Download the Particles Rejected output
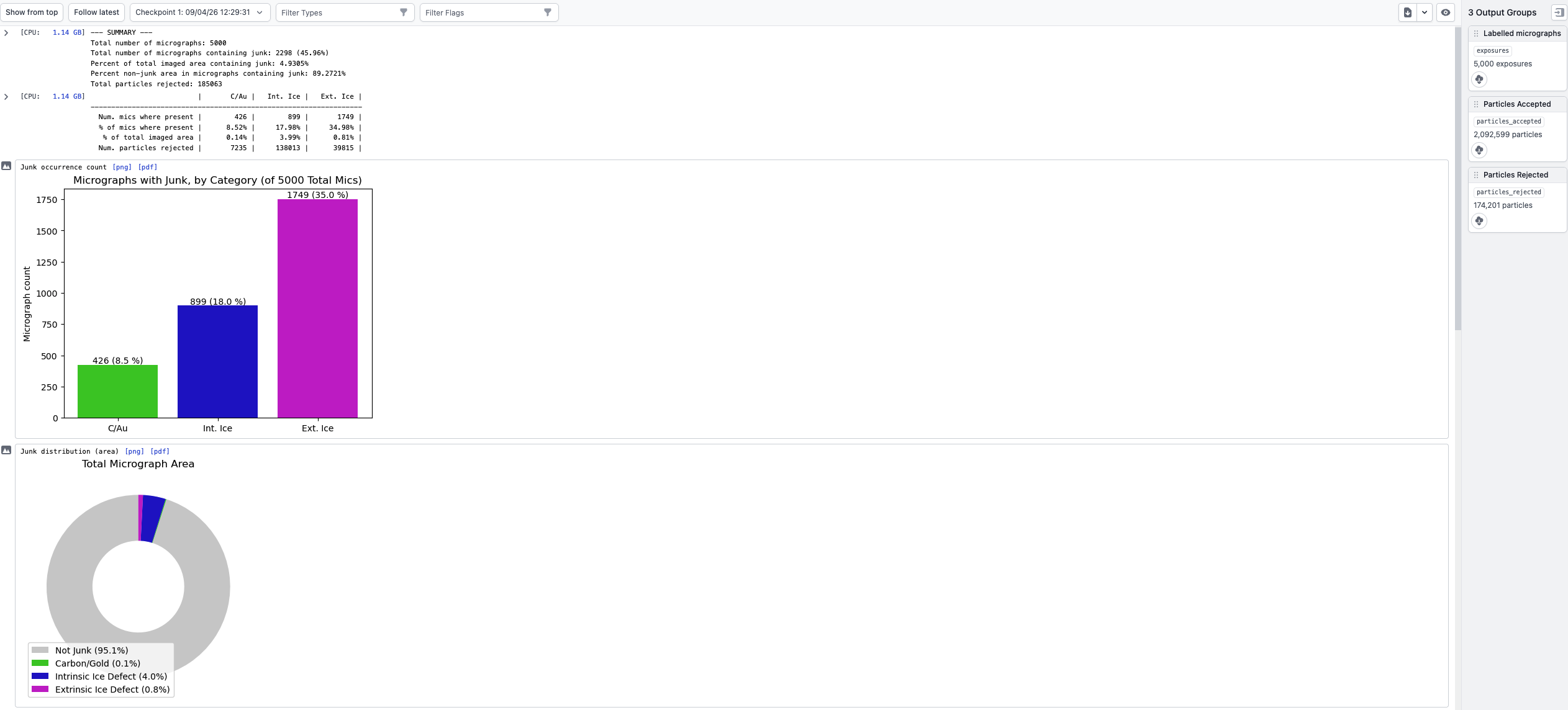 point(1479,221)
